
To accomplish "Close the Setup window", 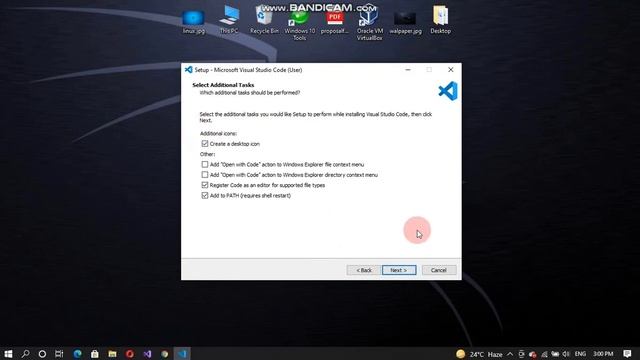I will pos(451,70).
